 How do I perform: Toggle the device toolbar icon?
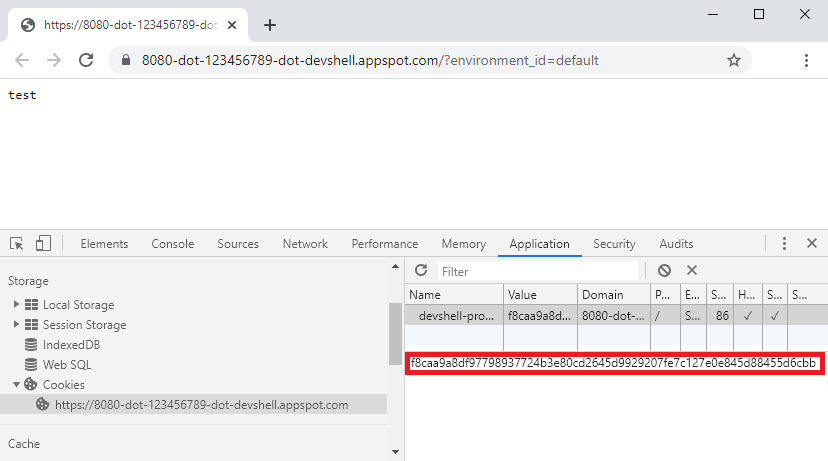[x=43, y=243]
